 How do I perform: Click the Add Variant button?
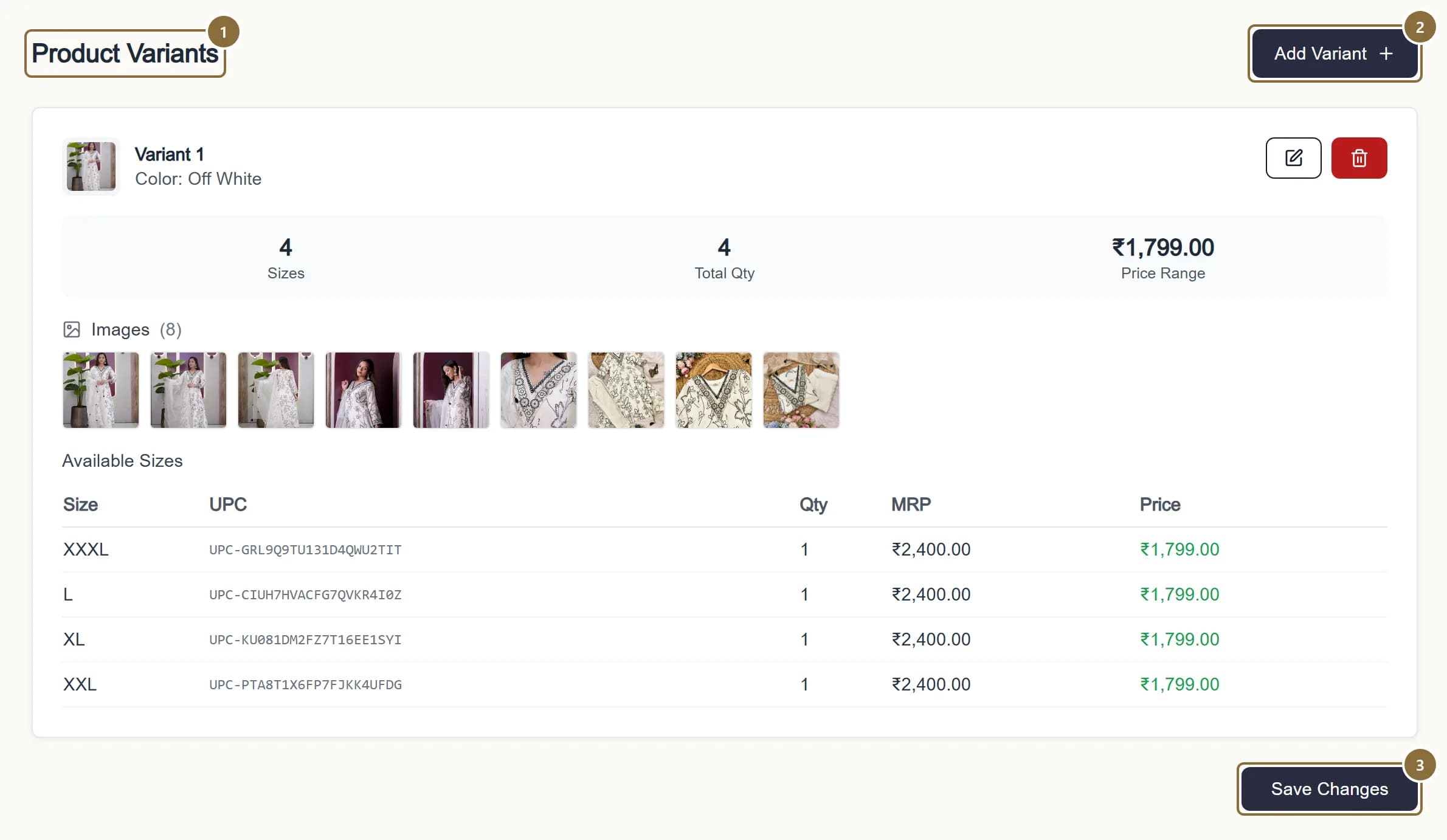coord(1335,53)
